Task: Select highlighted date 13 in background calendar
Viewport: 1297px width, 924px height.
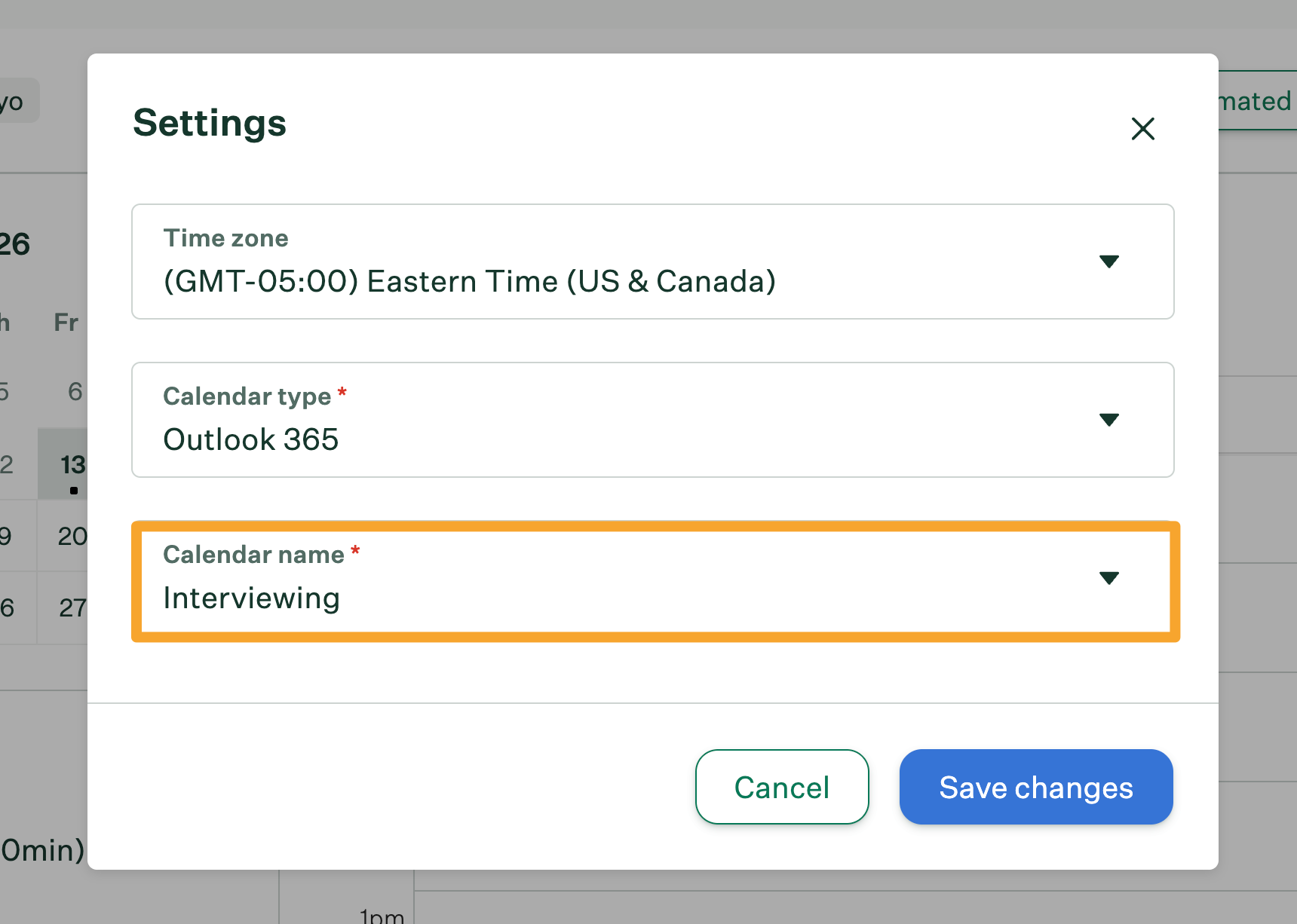Action: (71, 464)
